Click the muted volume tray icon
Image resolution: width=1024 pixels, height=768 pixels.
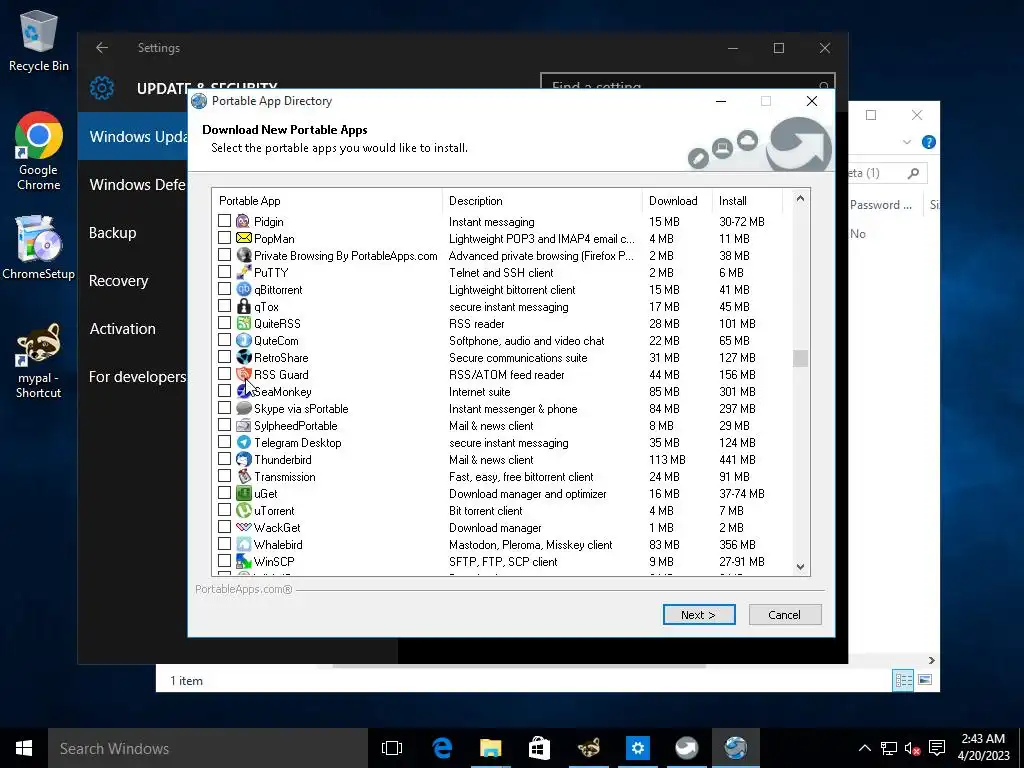click(x=912, y=748)
